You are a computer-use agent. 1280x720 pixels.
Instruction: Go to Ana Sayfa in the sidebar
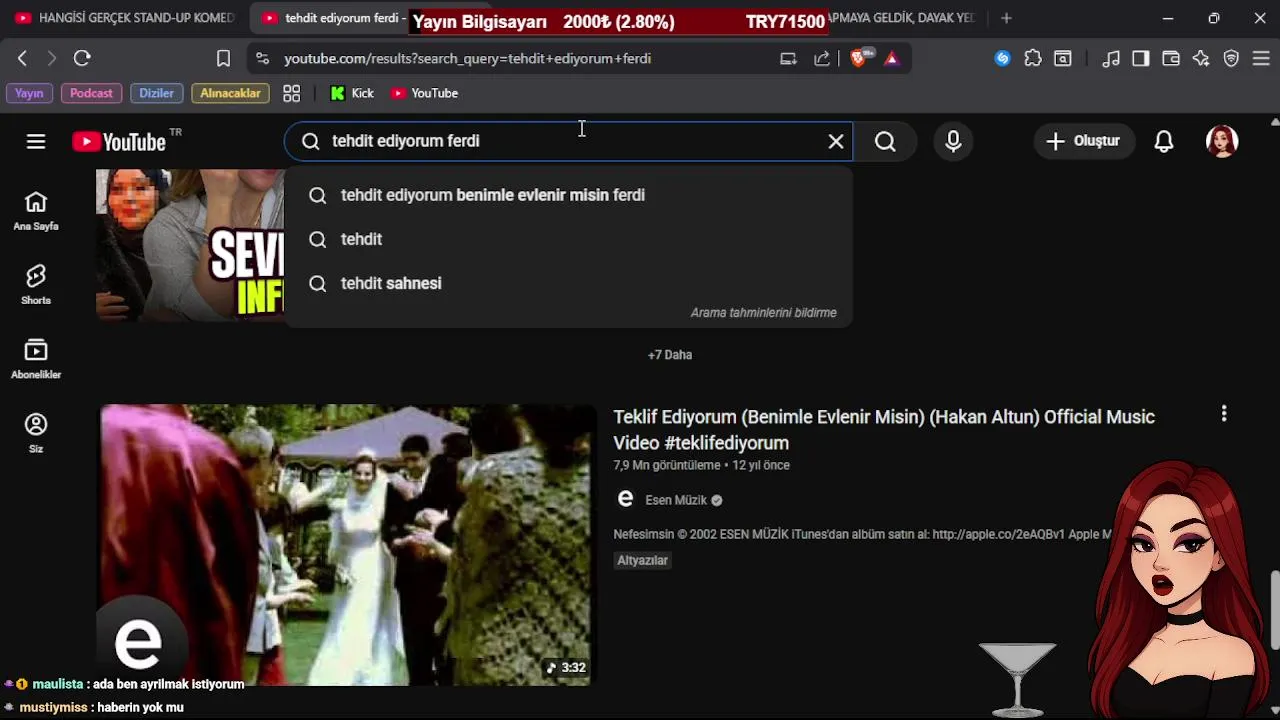[36, 211]
